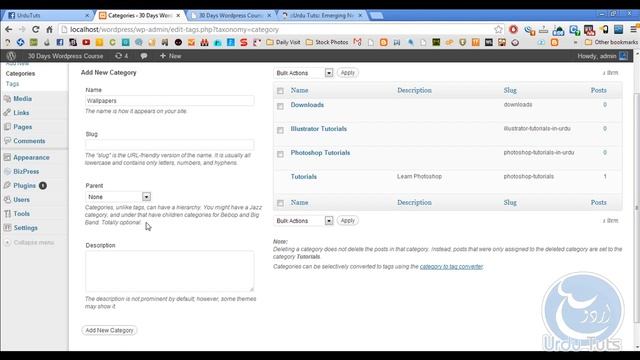The height and width of the screenshot is (360, 640).
Task: Open the YouTube bookmark icon
Action: (86, 42)
